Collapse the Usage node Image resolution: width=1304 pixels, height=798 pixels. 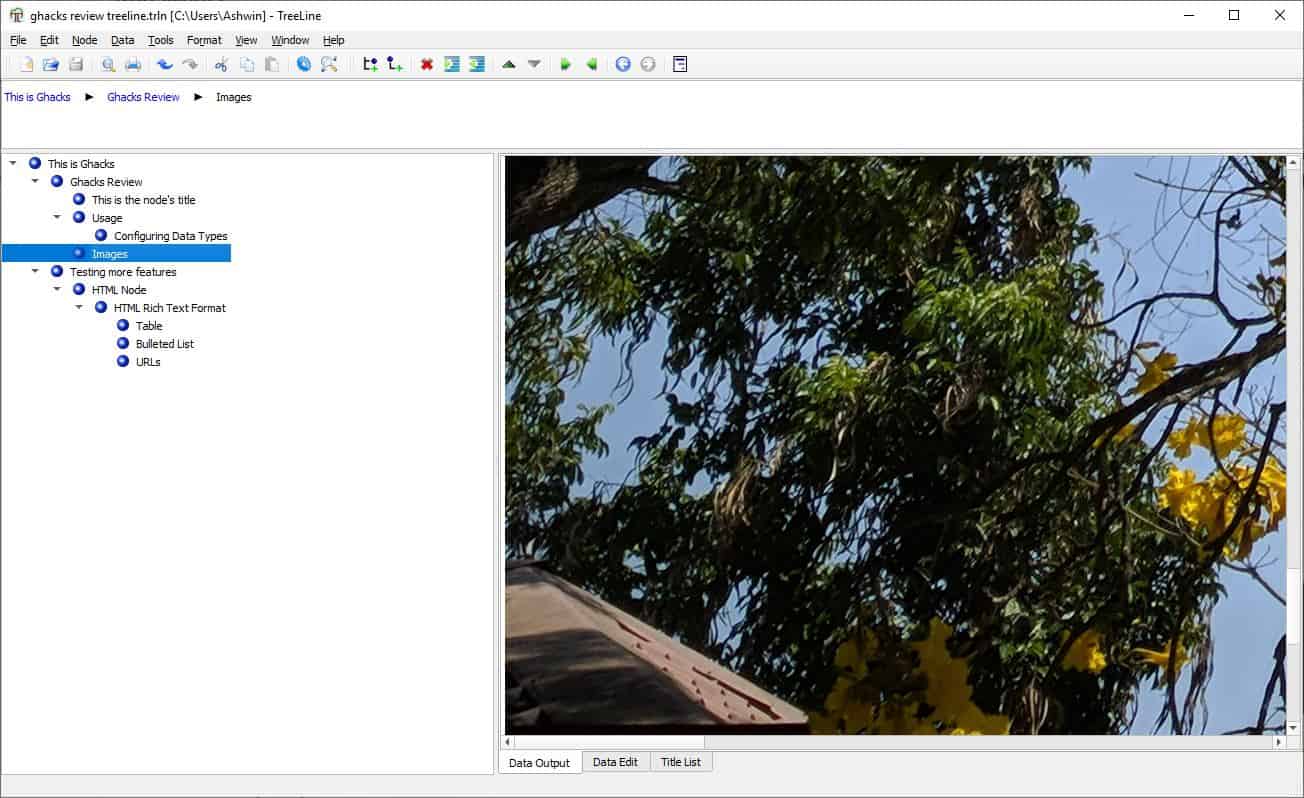click(57, 217)
